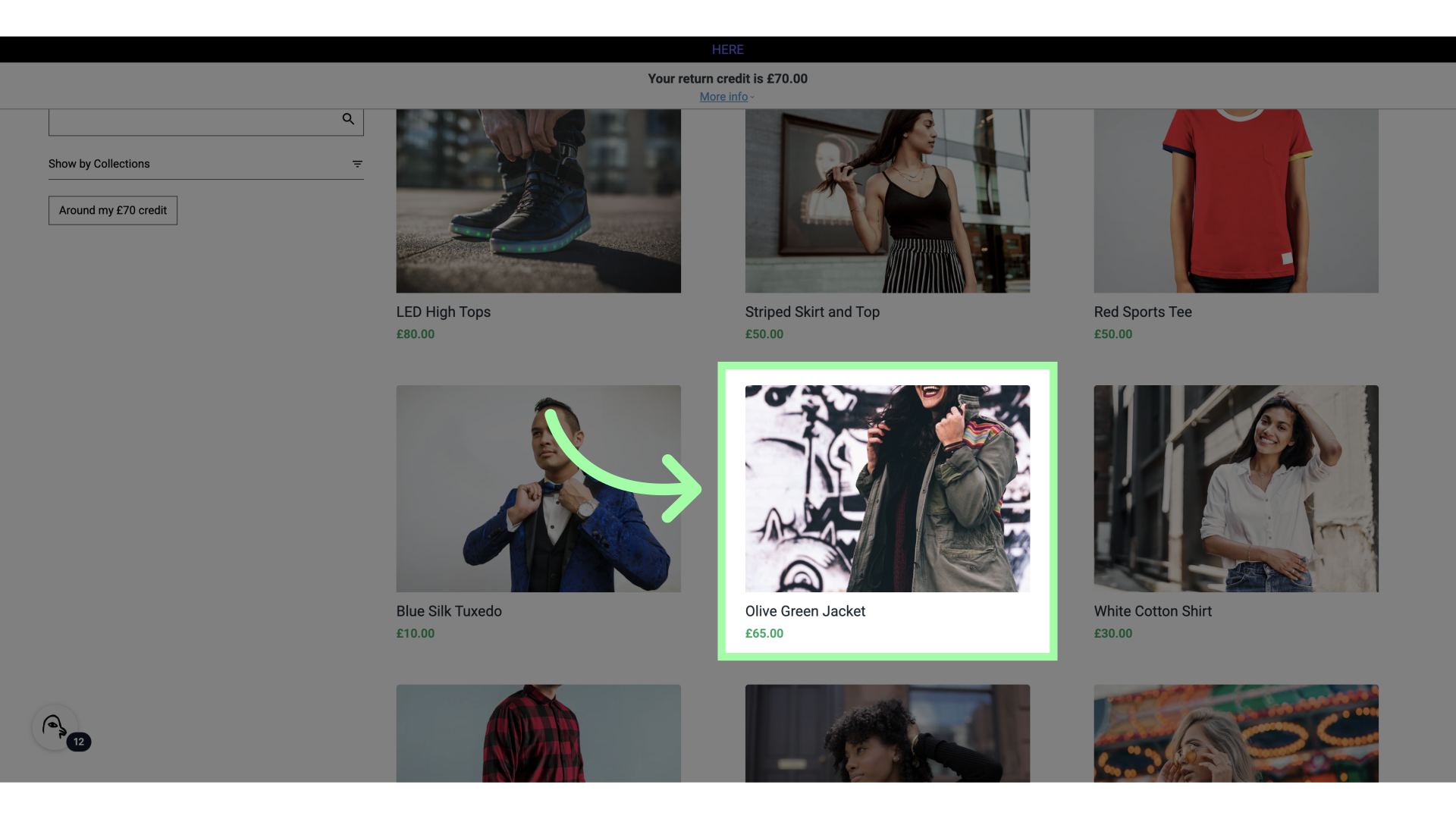Click the Blue Silk Tuxedo title
This screenshot has height=819, width=1456.
[449, 611]
